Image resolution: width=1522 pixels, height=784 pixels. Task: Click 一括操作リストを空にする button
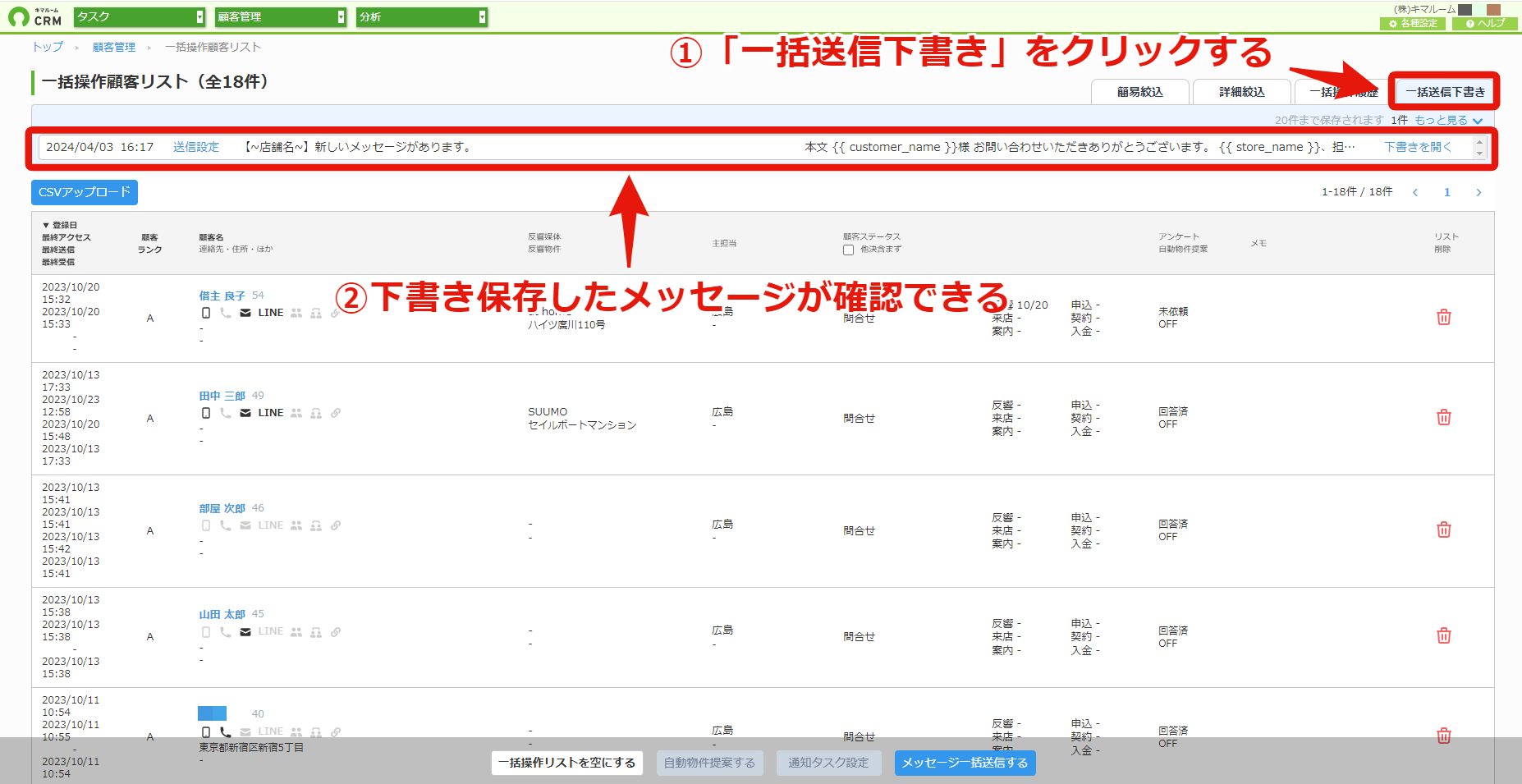point(566,763)
